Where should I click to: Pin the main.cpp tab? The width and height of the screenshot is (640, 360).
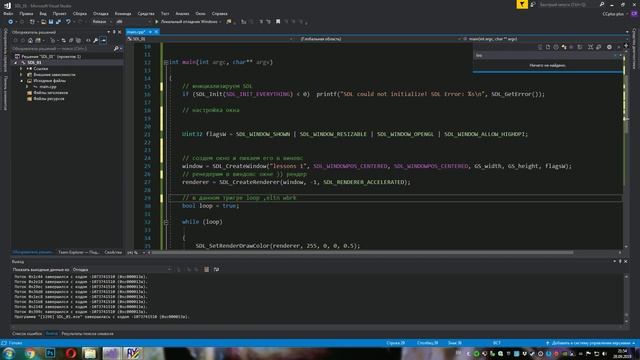pos(150,32)
